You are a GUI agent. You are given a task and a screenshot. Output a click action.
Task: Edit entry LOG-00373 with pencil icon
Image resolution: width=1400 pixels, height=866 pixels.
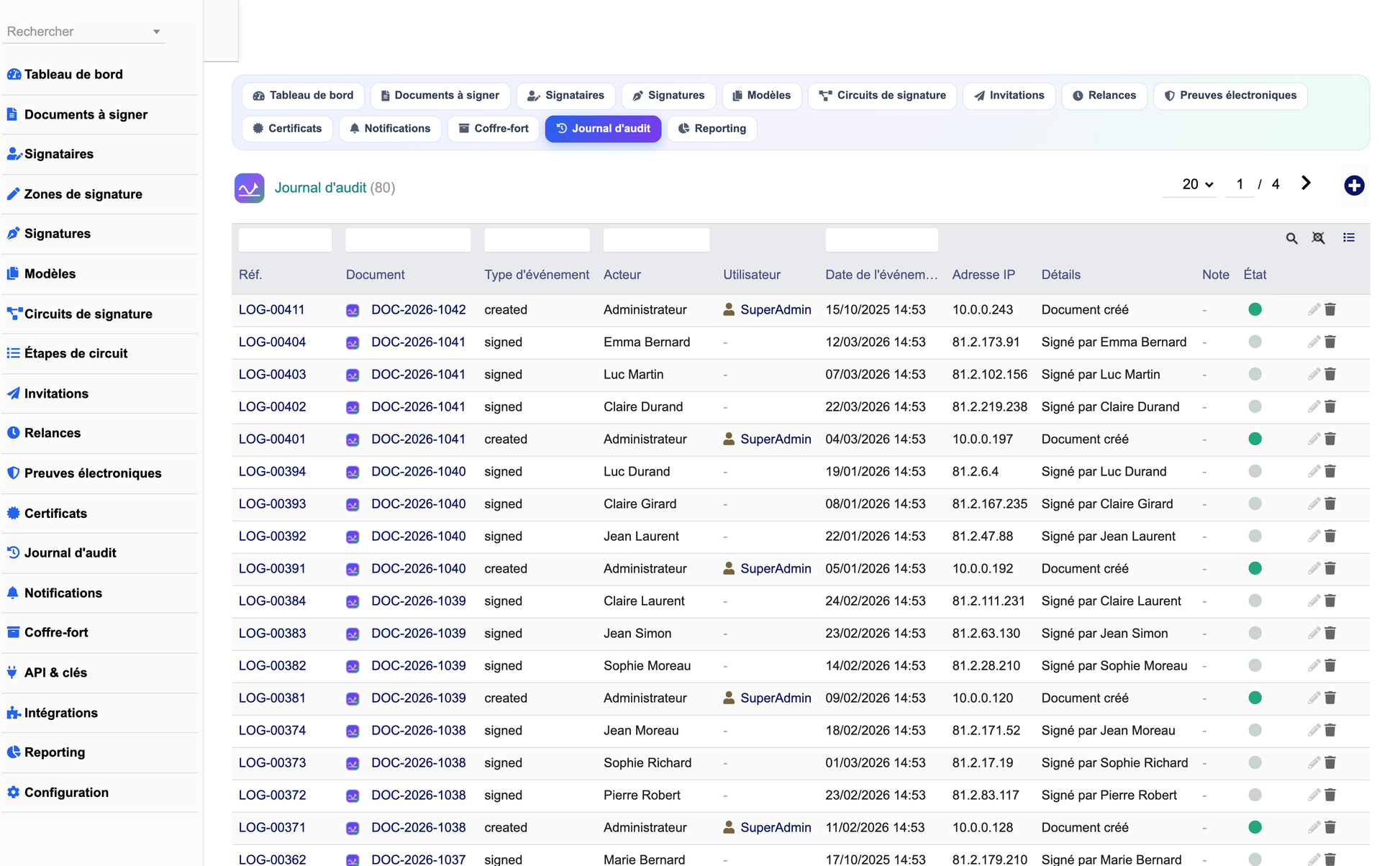[x=1314, y=762]
